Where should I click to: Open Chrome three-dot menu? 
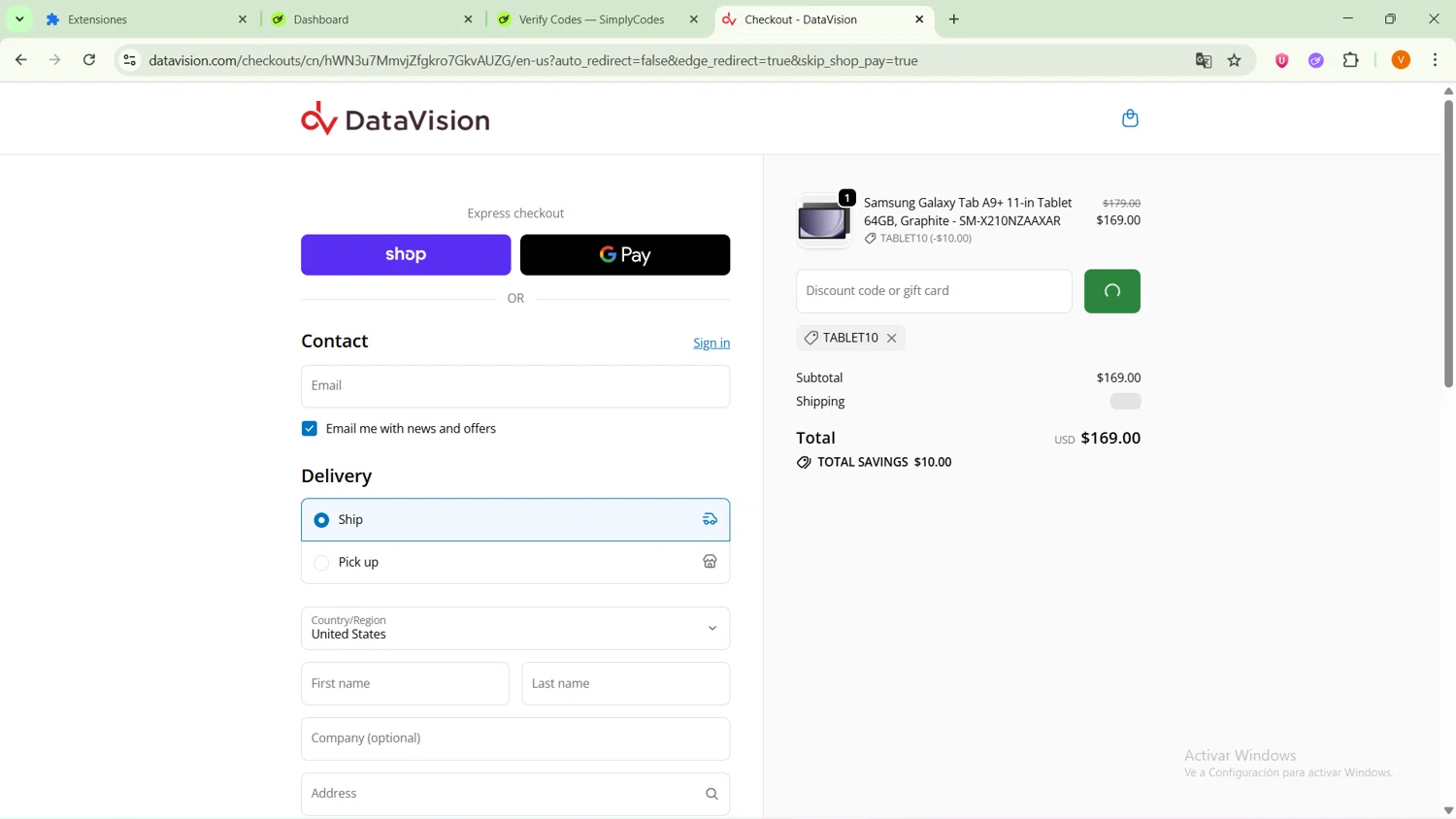point(1436,60)
